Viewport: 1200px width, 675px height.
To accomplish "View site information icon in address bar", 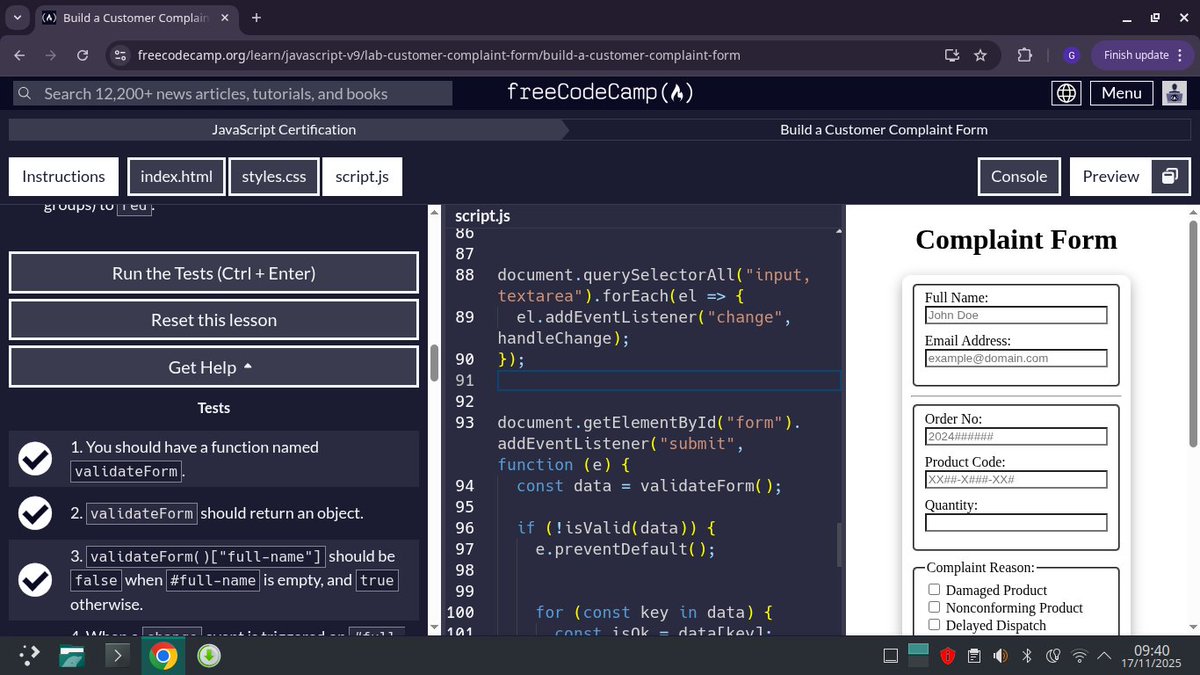I will coord(120,55).
